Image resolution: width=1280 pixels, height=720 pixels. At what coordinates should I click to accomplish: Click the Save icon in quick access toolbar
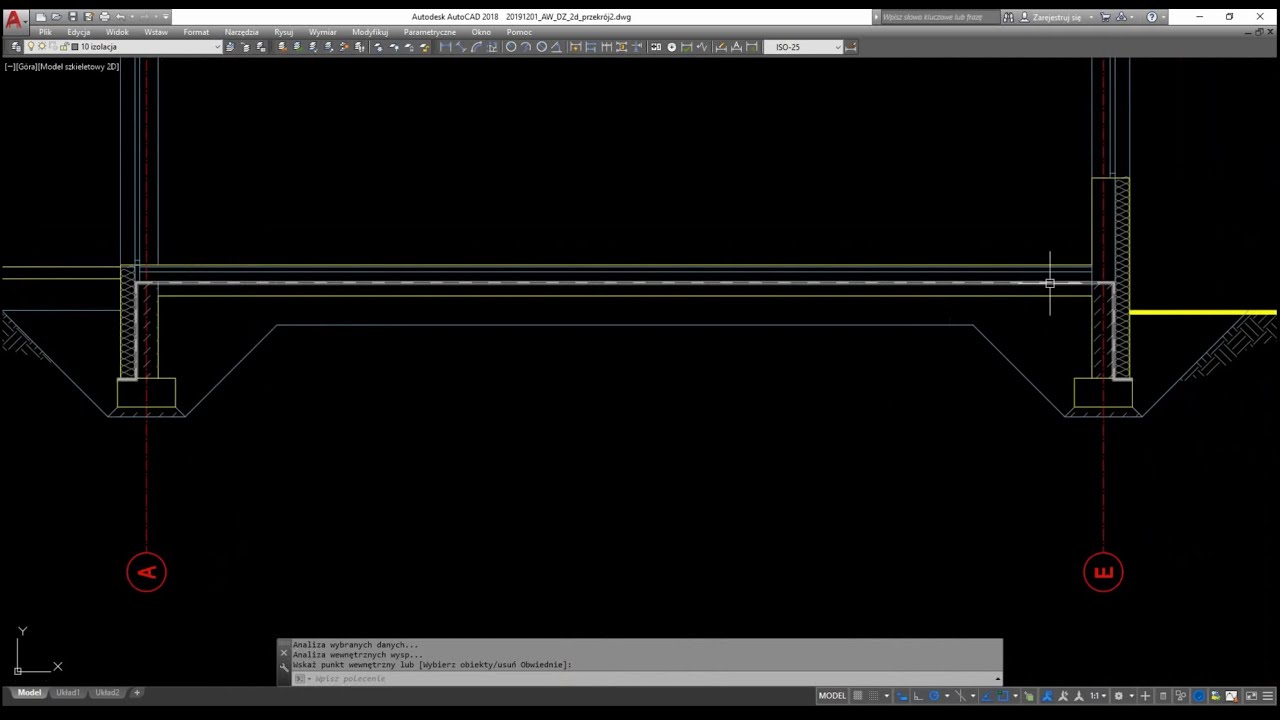tap(72, 17)
